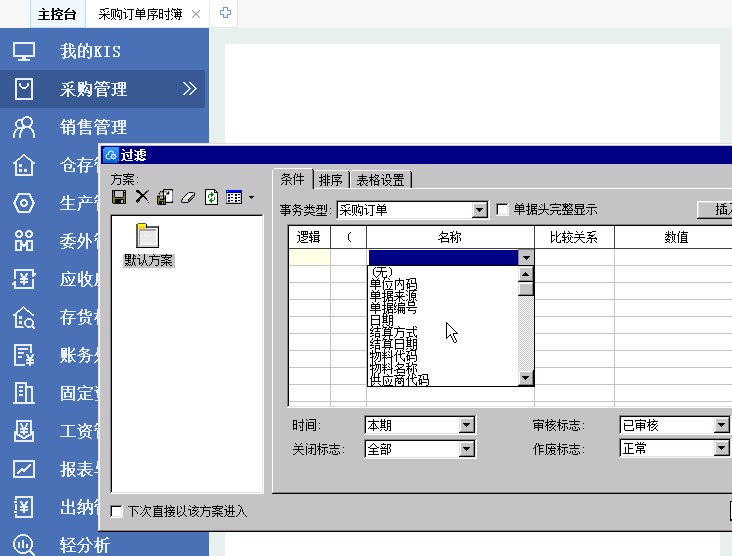Click the 仓存 warehouse house icon
Image resolution: width=732 pixels, height=556 pixels.
tap(24, 165)
